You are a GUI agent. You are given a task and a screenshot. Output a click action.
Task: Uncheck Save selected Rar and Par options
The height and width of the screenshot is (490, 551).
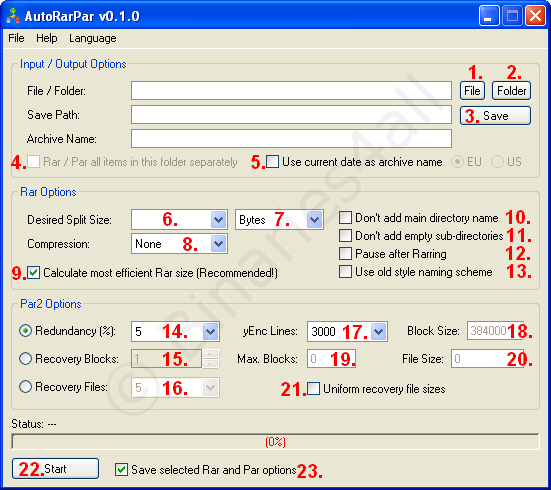121,470
